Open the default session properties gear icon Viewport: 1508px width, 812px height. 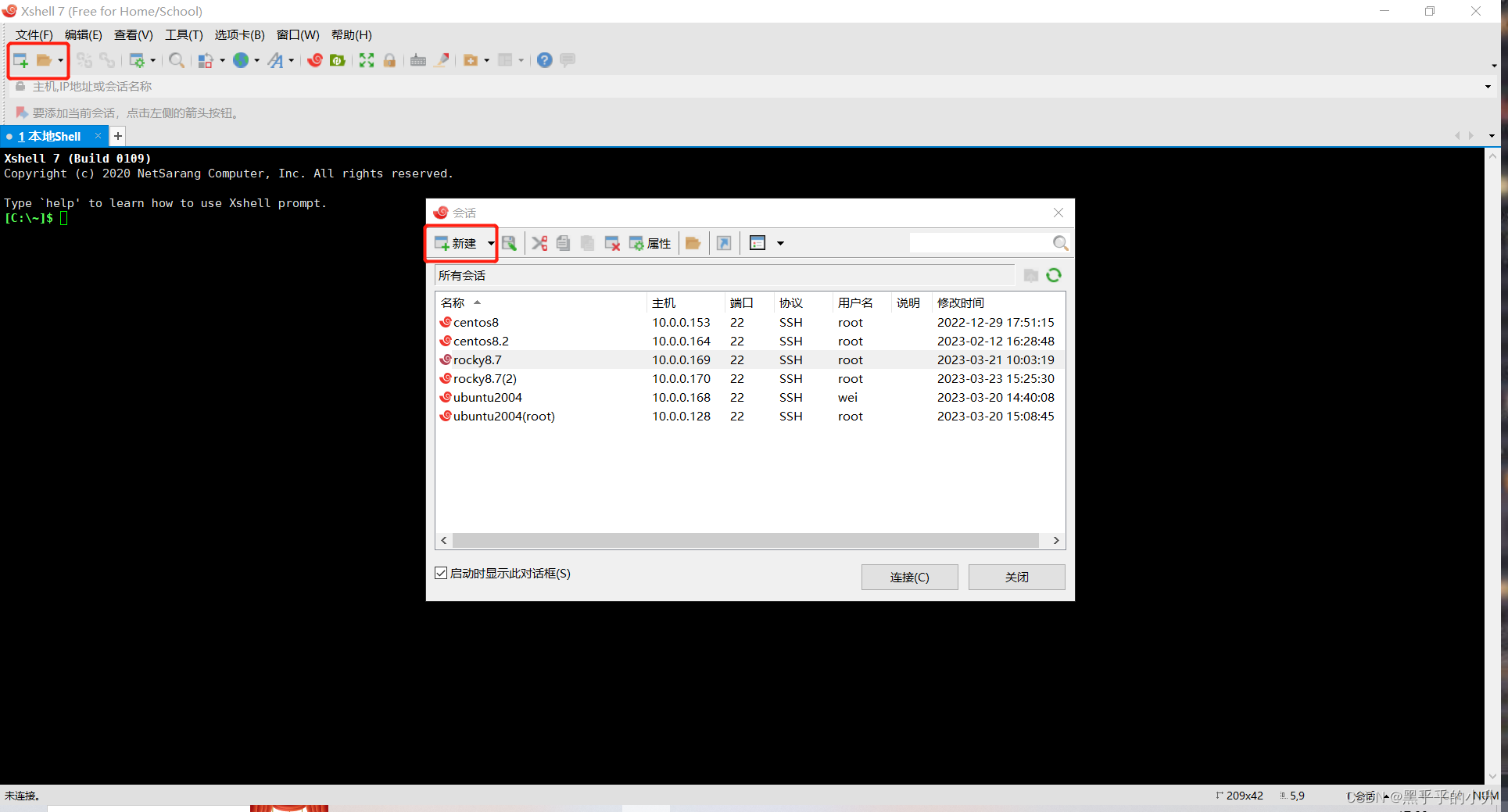click(137, 60)
